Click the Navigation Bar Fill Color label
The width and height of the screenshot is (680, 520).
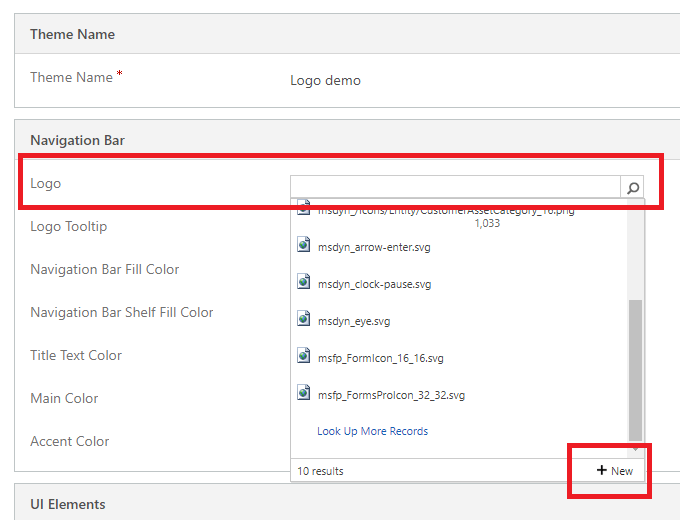[105, 269]
